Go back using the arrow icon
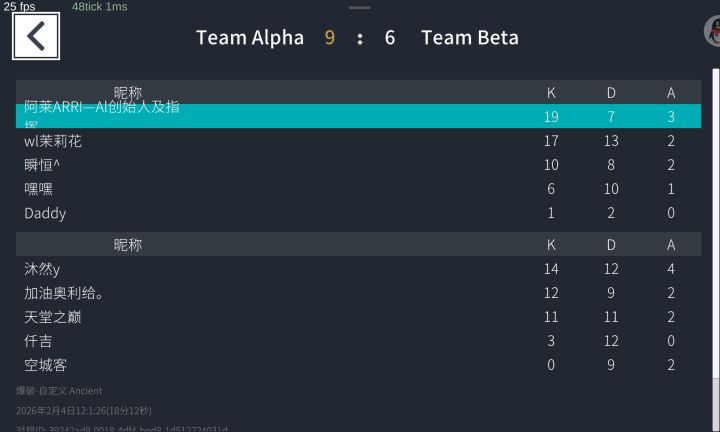Viewport: 720px width, 432px height. [36, 36]
